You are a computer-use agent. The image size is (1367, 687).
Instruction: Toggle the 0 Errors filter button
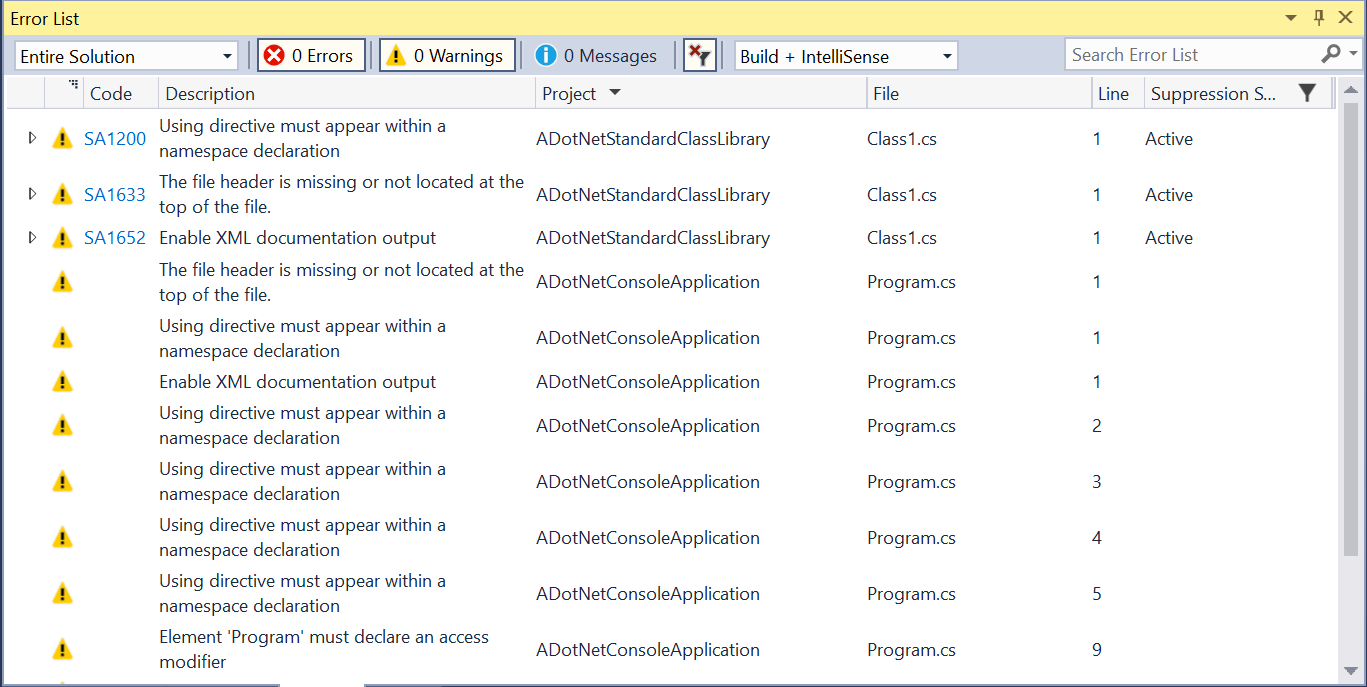311,55
